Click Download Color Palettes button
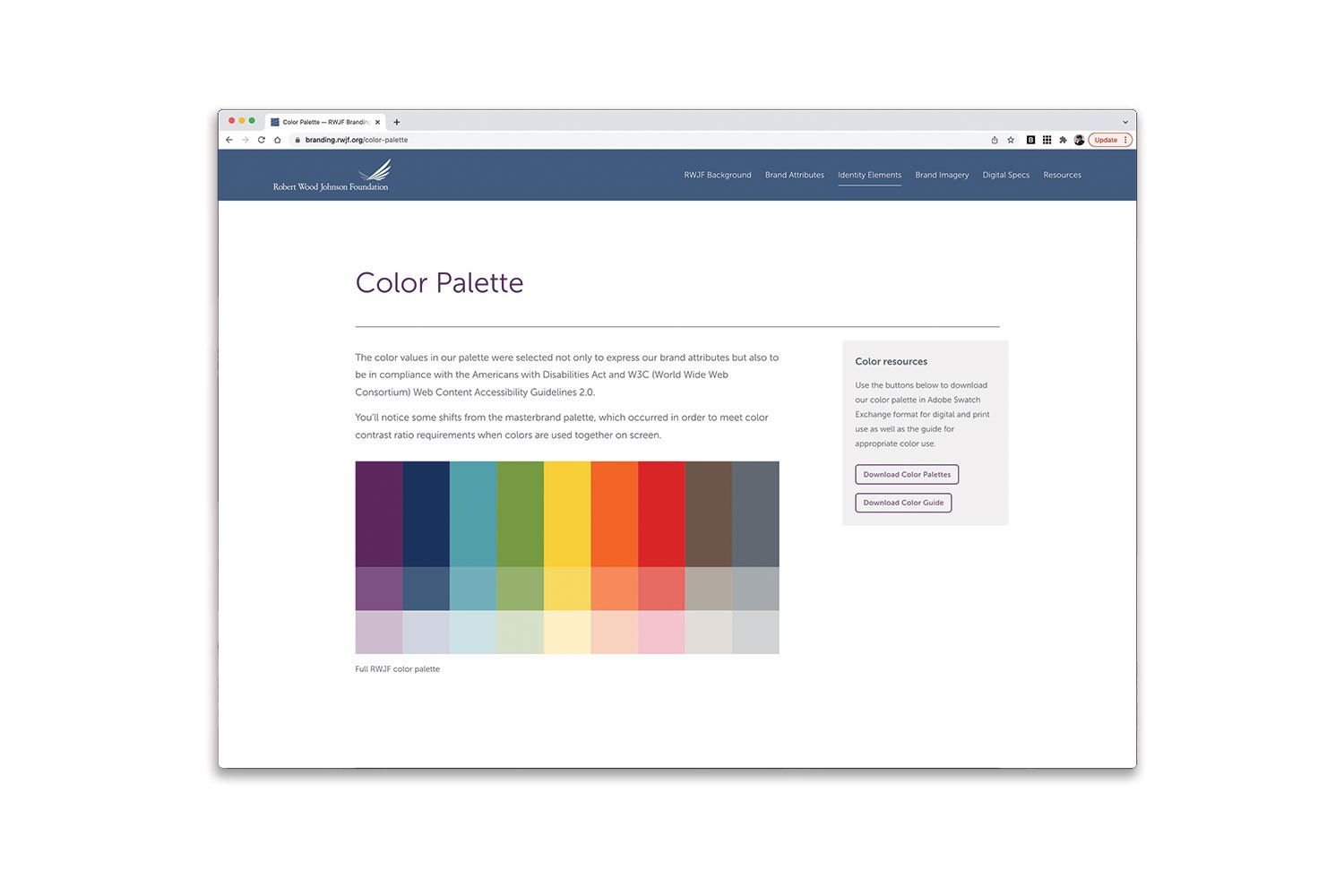The height and width of the screenshot is (896, 1344). (x=907, y=474)
